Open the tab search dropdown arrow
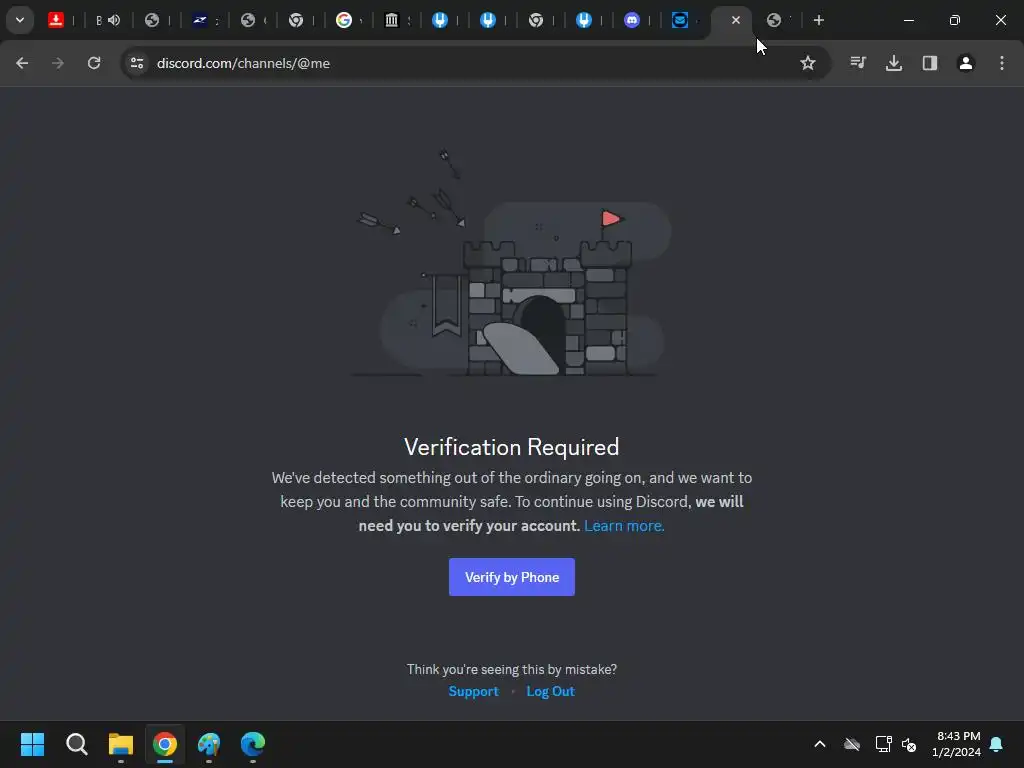Viewport: 1024px width, 768px height. [20, 20]
